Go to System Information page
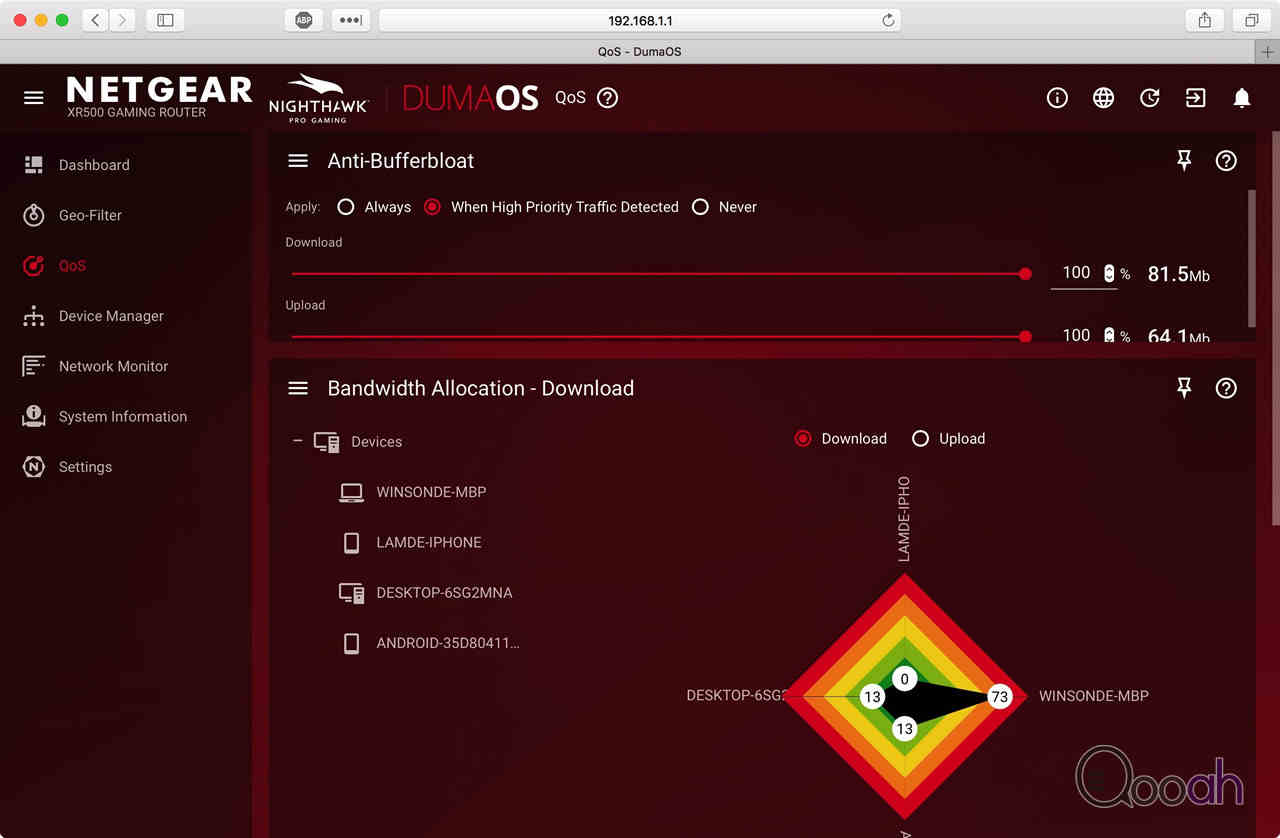This screenshot has height=838, width=1280. 123,416
